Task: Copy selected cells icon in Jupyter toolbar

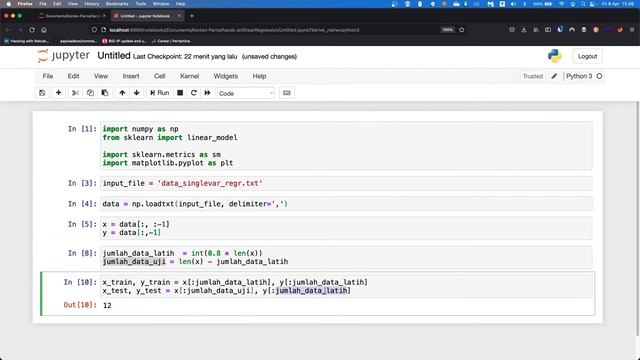Action: (x=90, y=93)
